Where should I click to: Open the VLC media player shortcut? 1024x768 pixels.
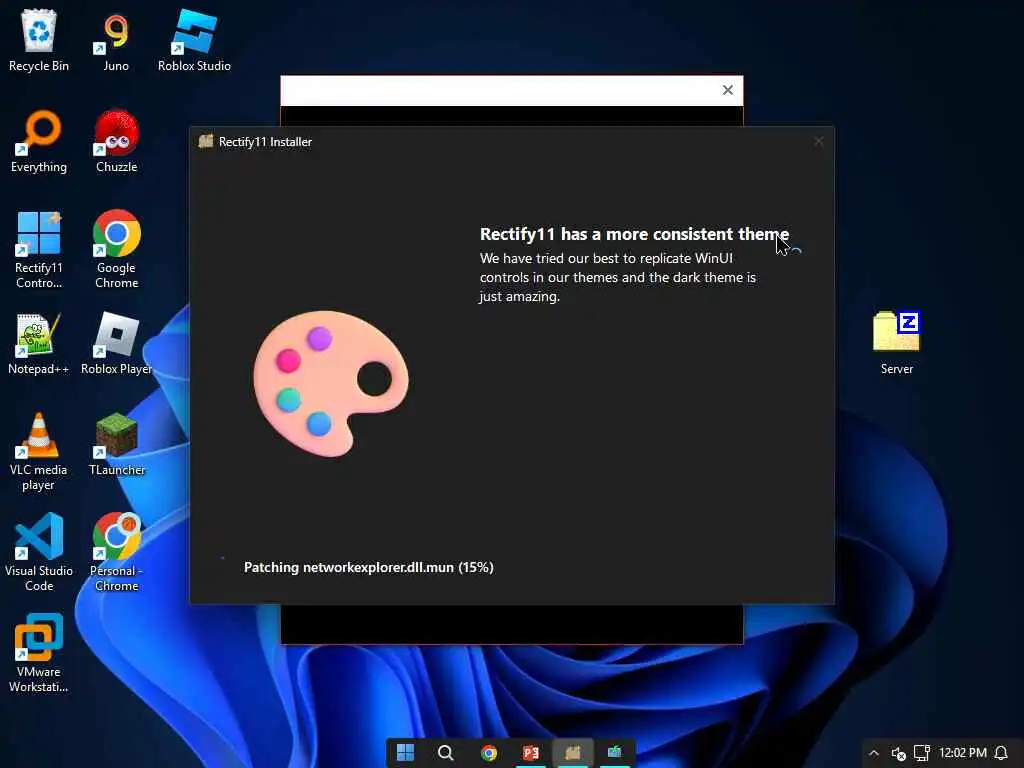click(39, 452)
